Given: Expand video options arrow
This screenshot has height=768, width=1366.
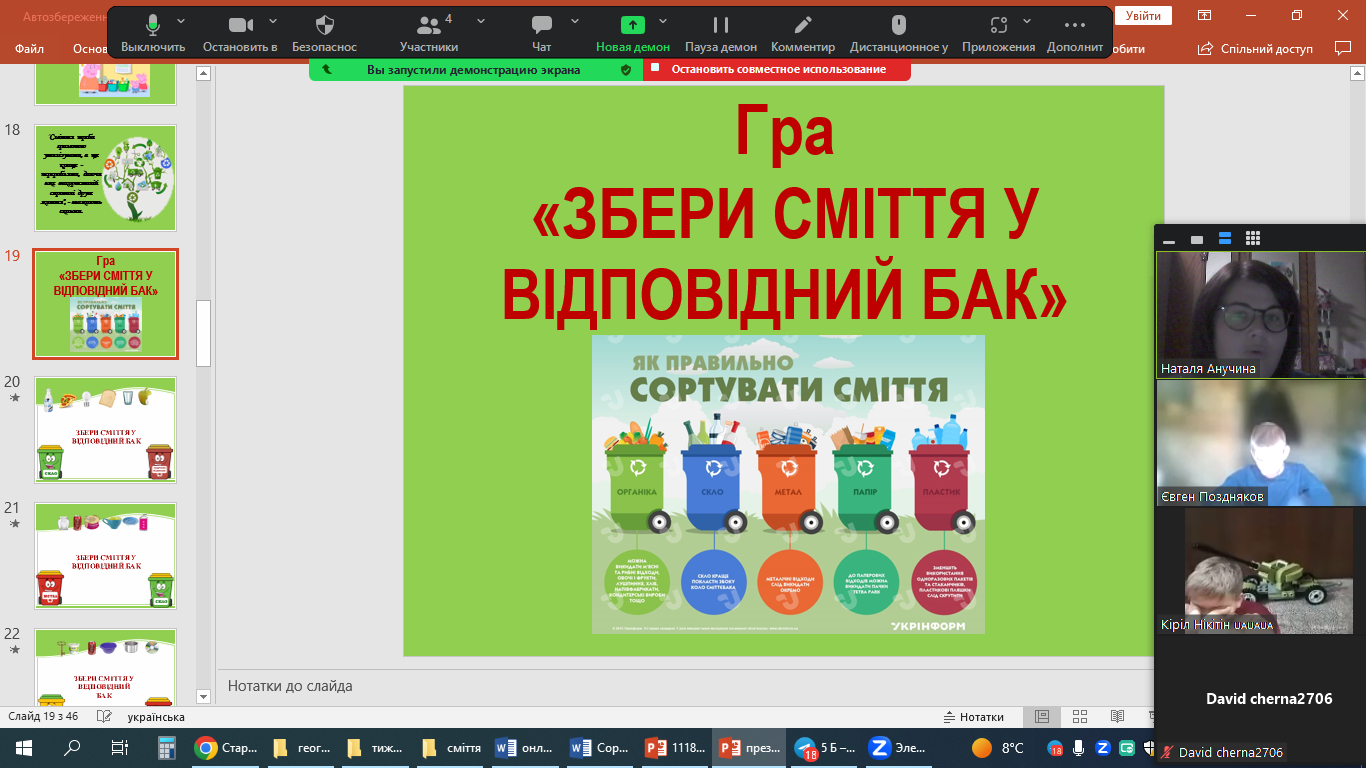Looking at the screenshot, I should [x=274, y=21].
